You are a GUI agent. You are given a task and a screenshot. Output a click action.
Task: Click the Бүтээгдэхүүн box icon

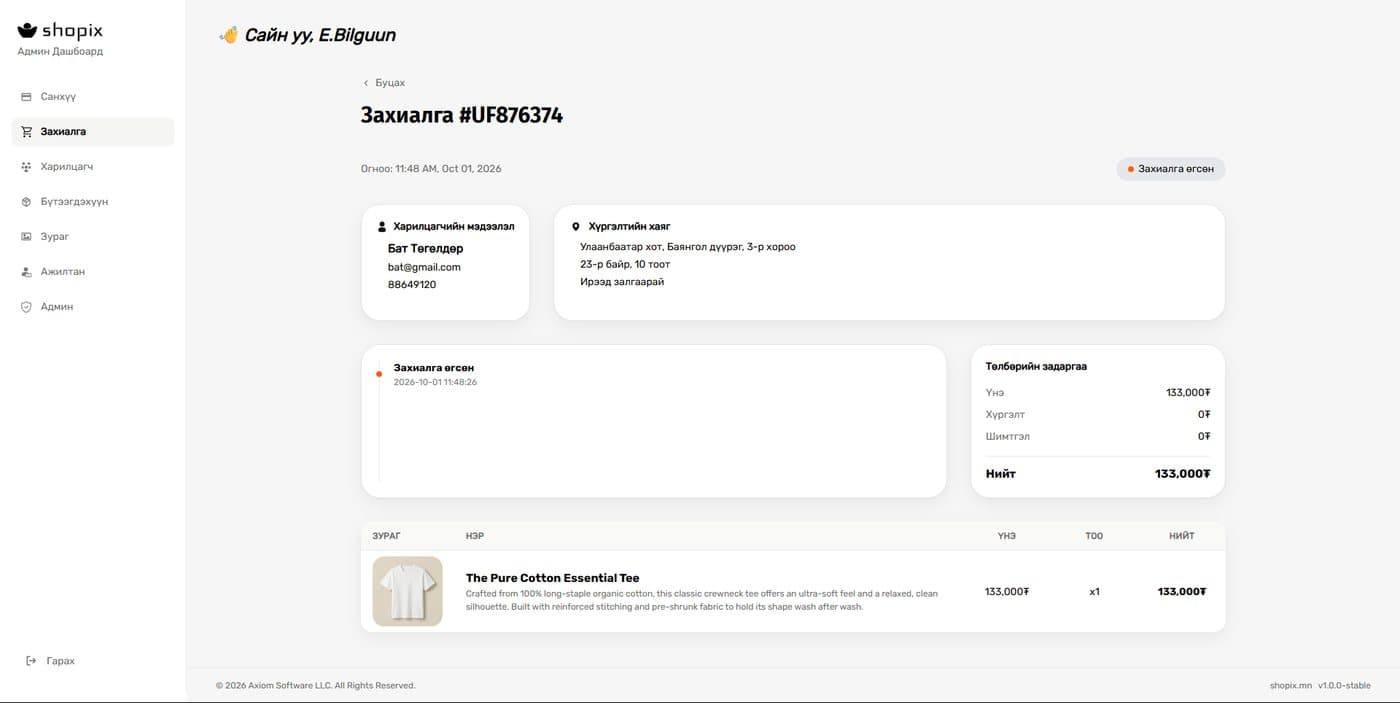[x=26, y=202]
